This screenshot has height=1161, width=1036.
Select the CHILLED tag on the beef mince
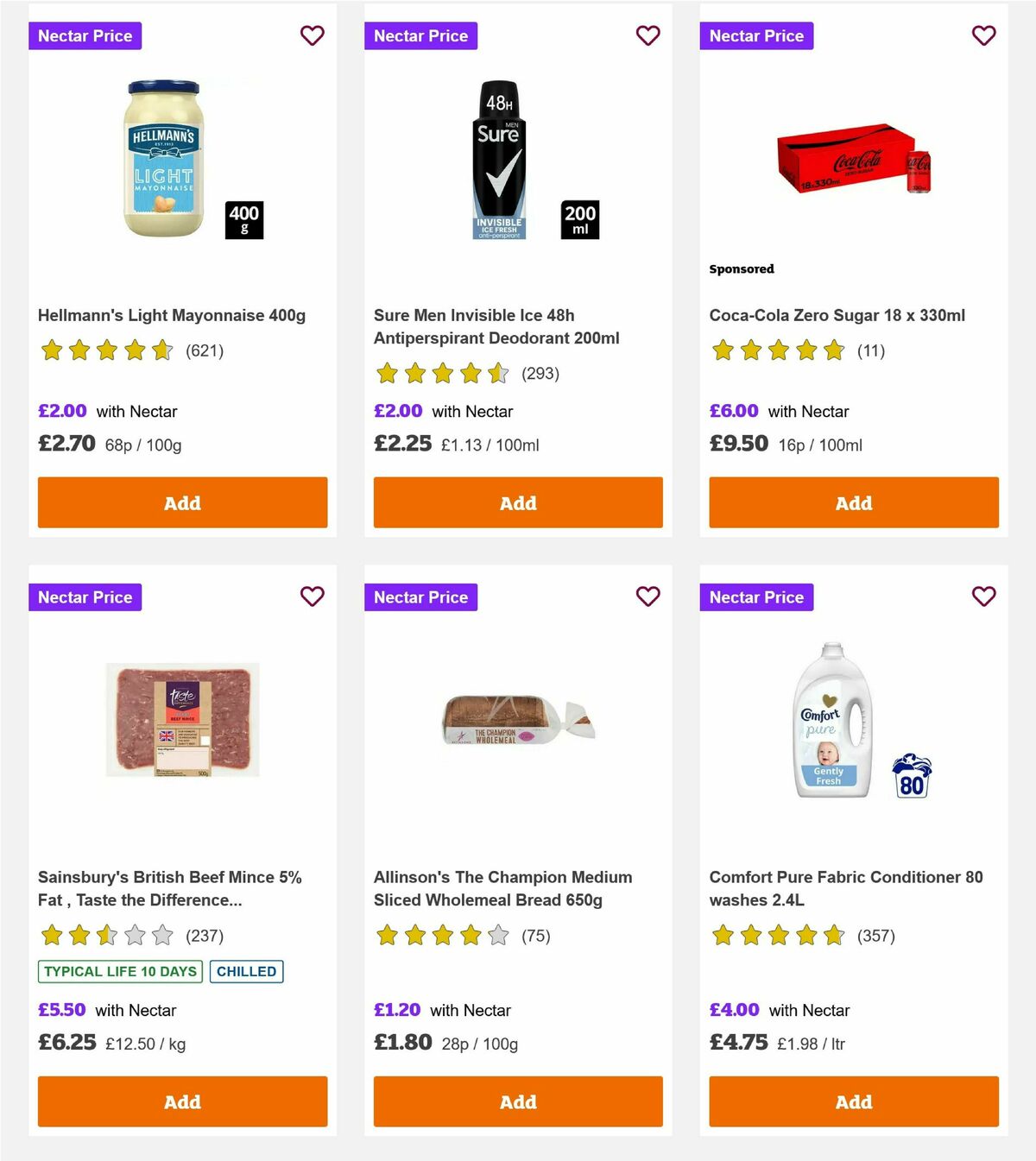(247, 971)
